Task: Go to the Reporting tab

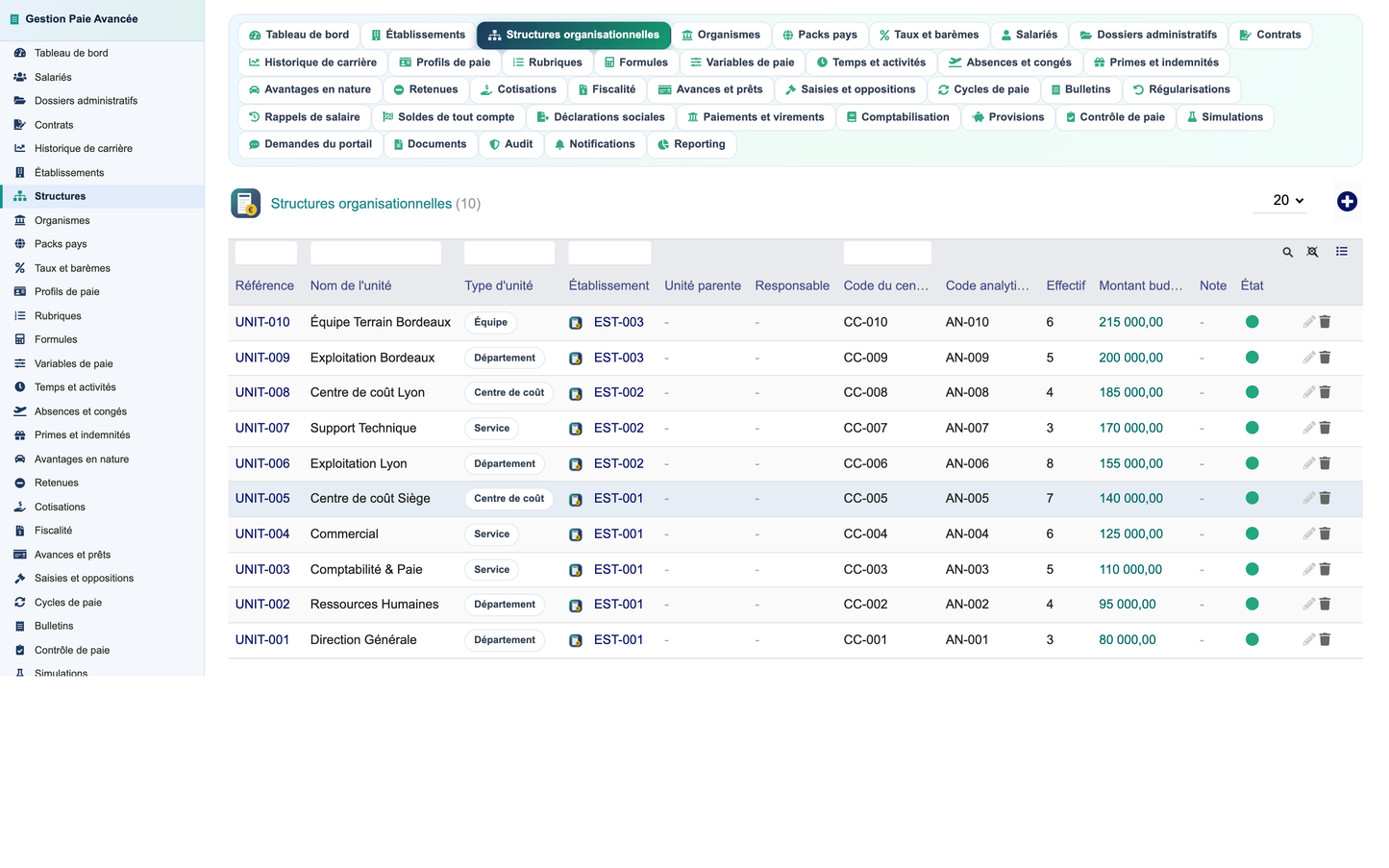Action: pyautogui.click(x=691, y=144)
